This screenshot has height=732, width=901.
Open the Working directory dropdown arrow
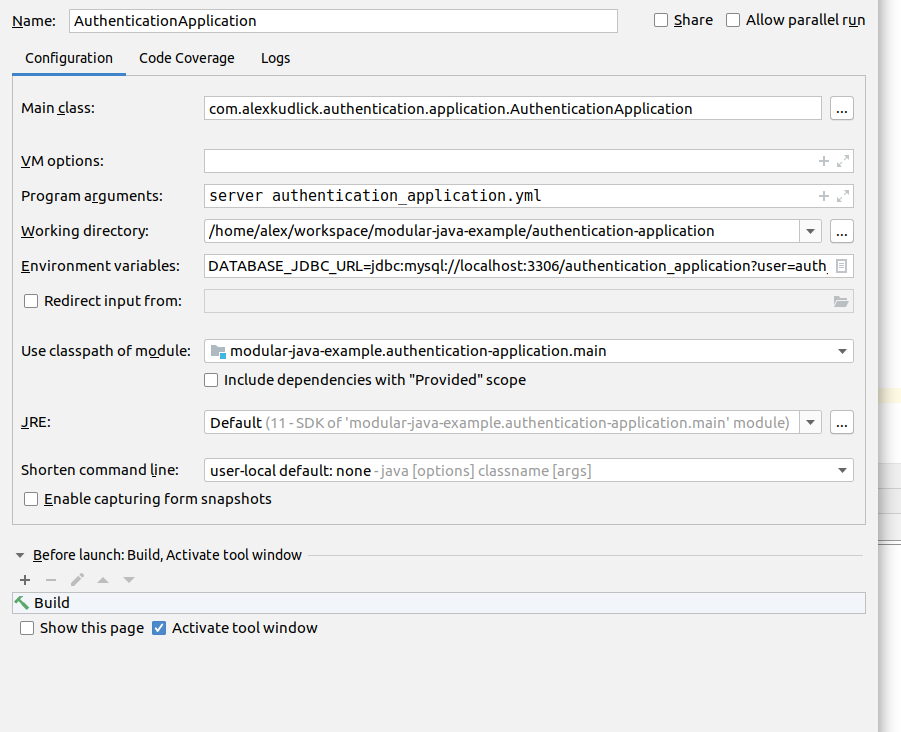810,232
